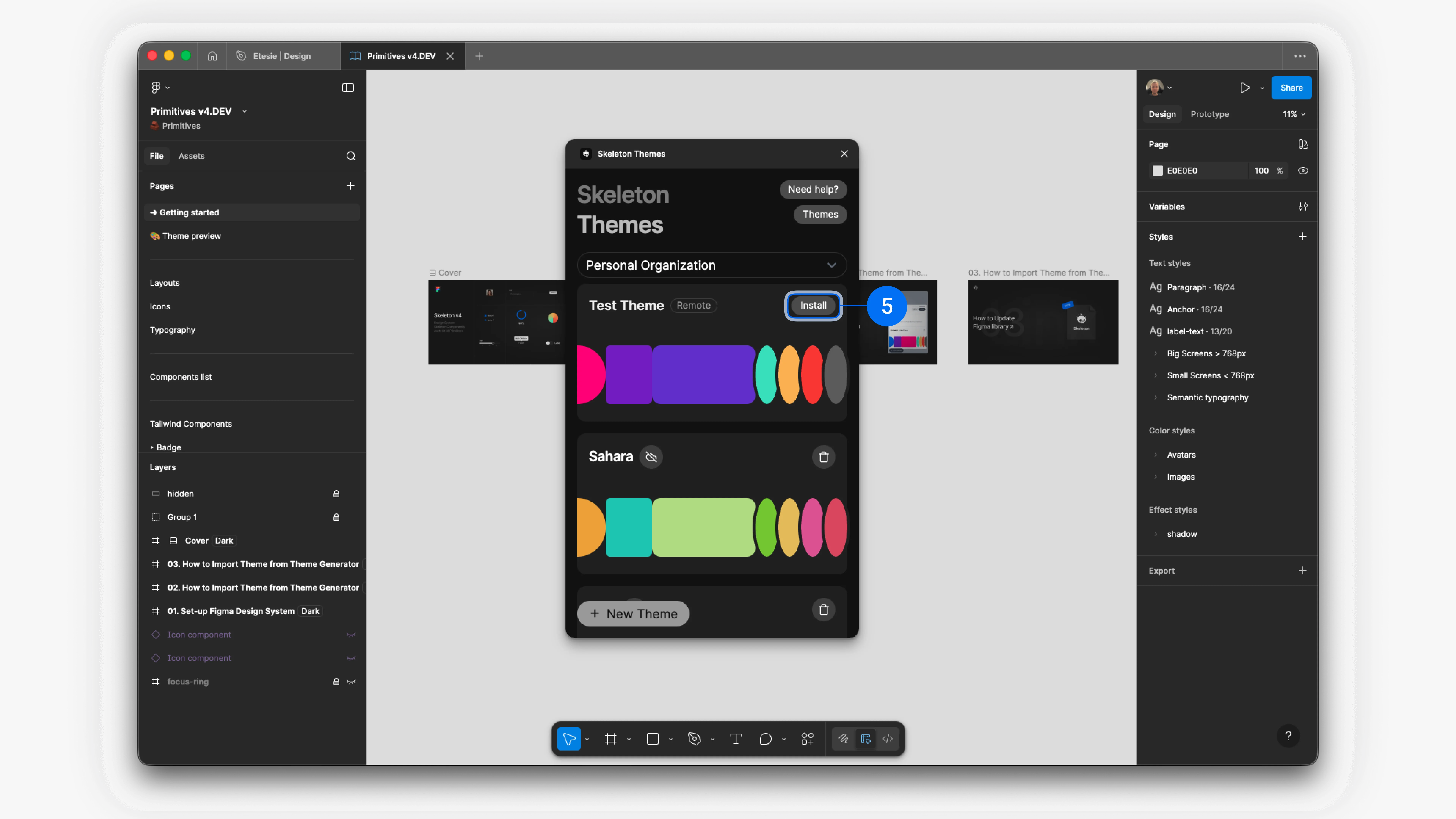Toggle Sahara theme hidden eye icon
Image resolution: width=1456 pixels, height=819 pixels.
coord(651,457)
